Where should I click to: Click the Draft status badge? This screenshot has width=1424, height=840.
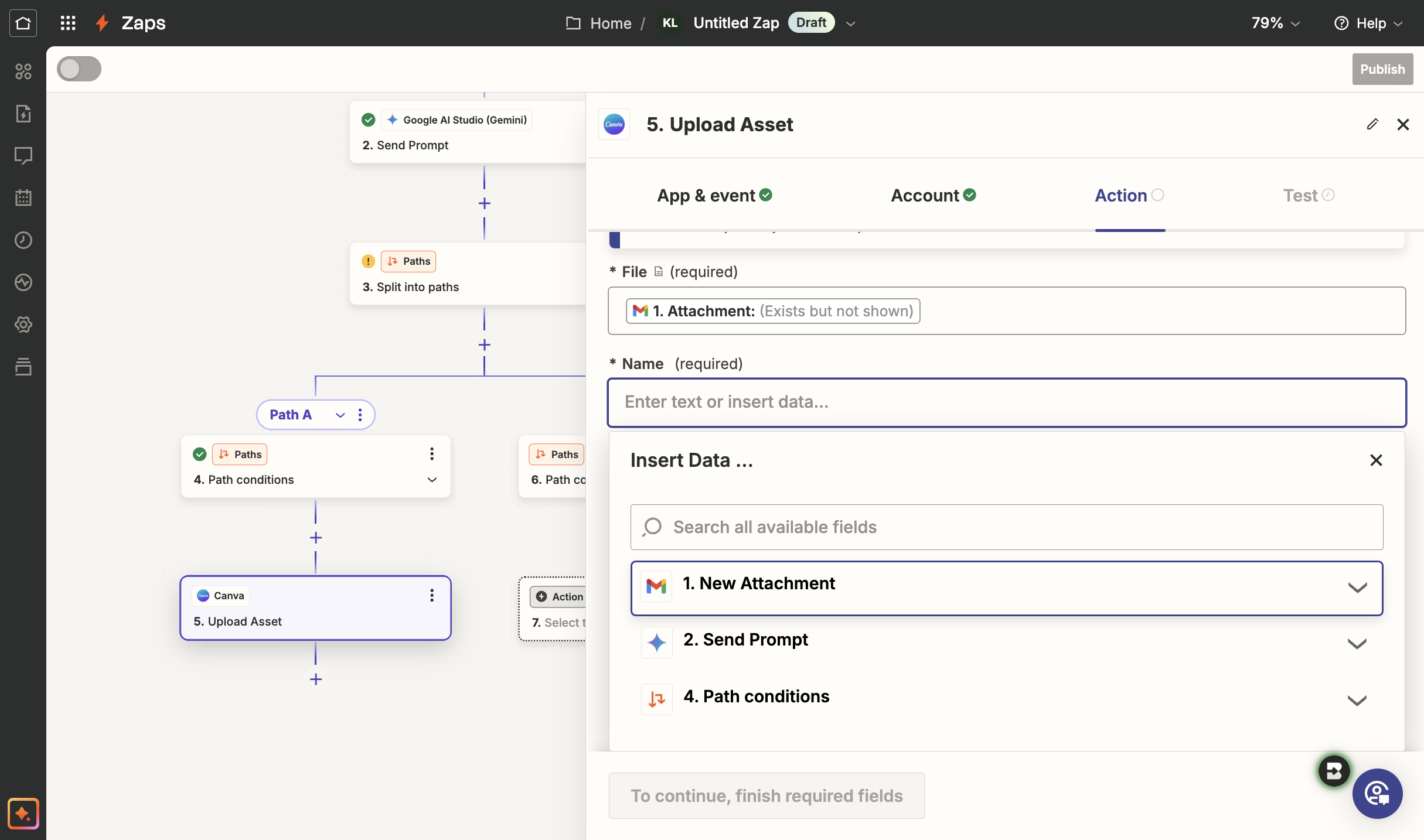(x=811, y=22)
